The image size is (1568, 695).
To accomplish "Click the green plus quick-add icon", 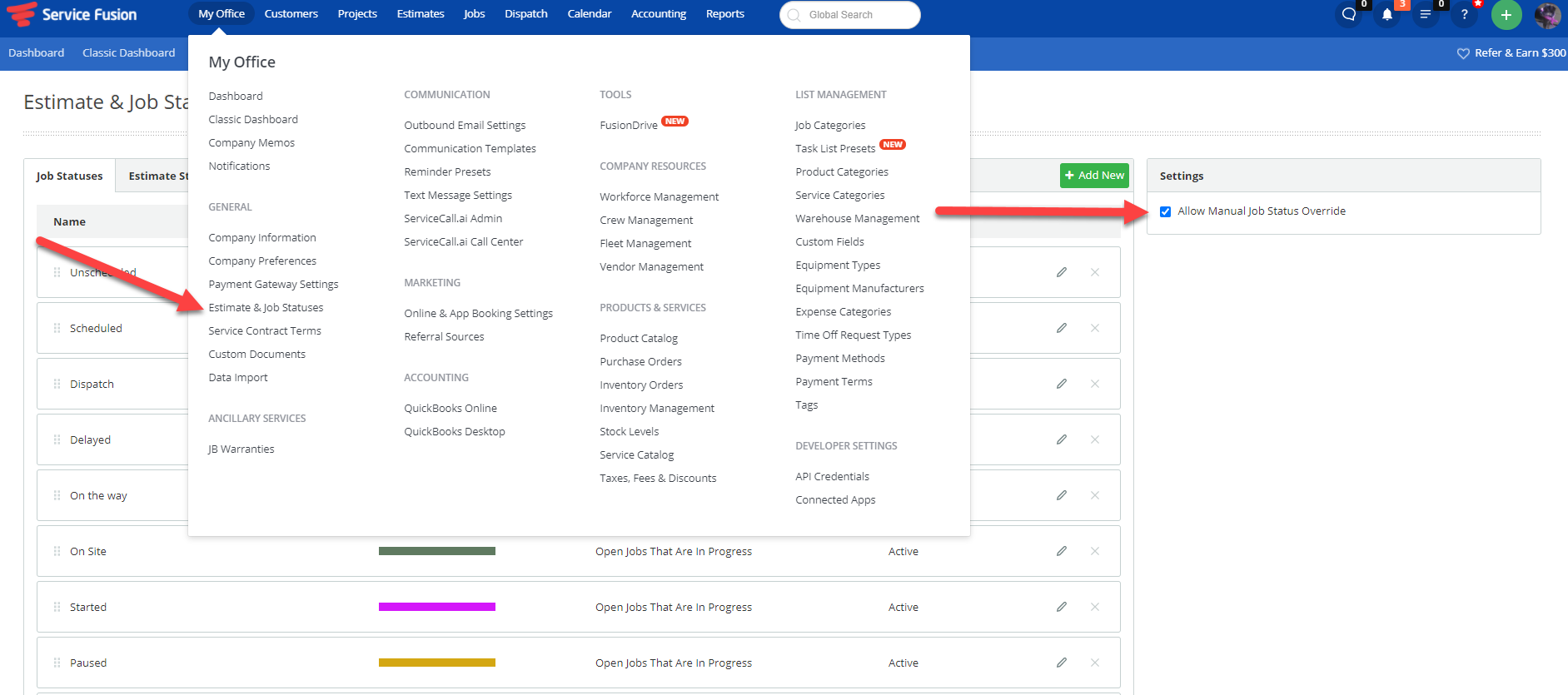I will 1506,15.
